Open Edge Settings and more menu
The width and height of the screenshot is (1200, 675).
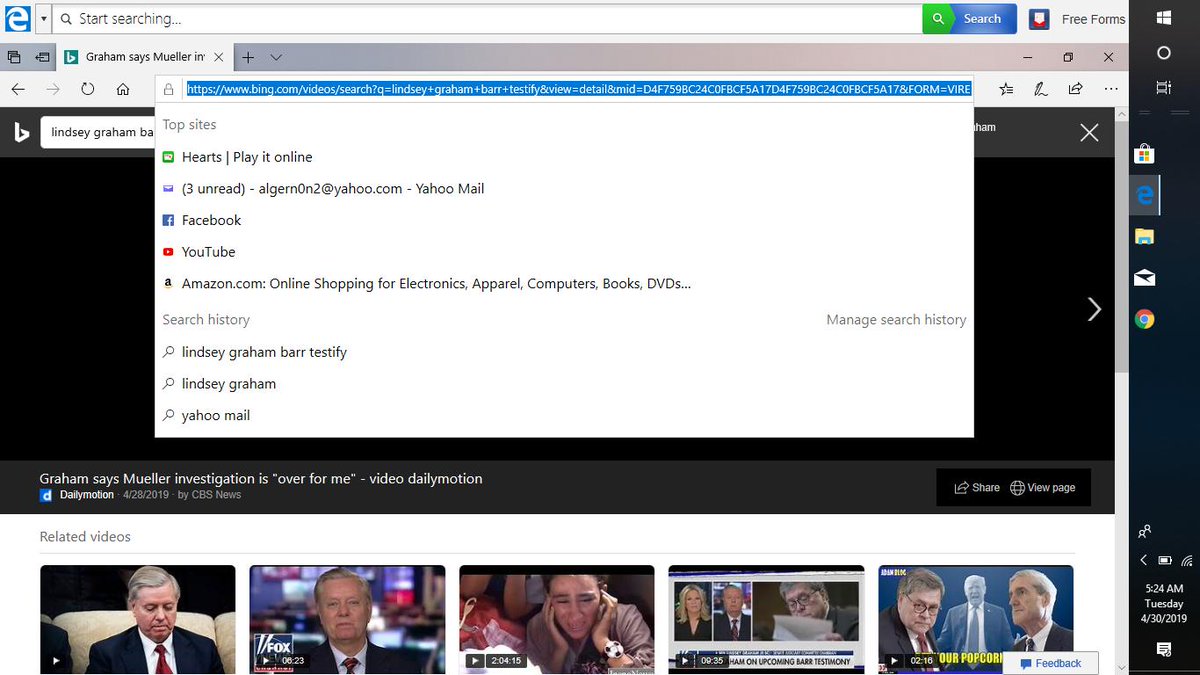pyautogui.click(x=1110, y=89)
